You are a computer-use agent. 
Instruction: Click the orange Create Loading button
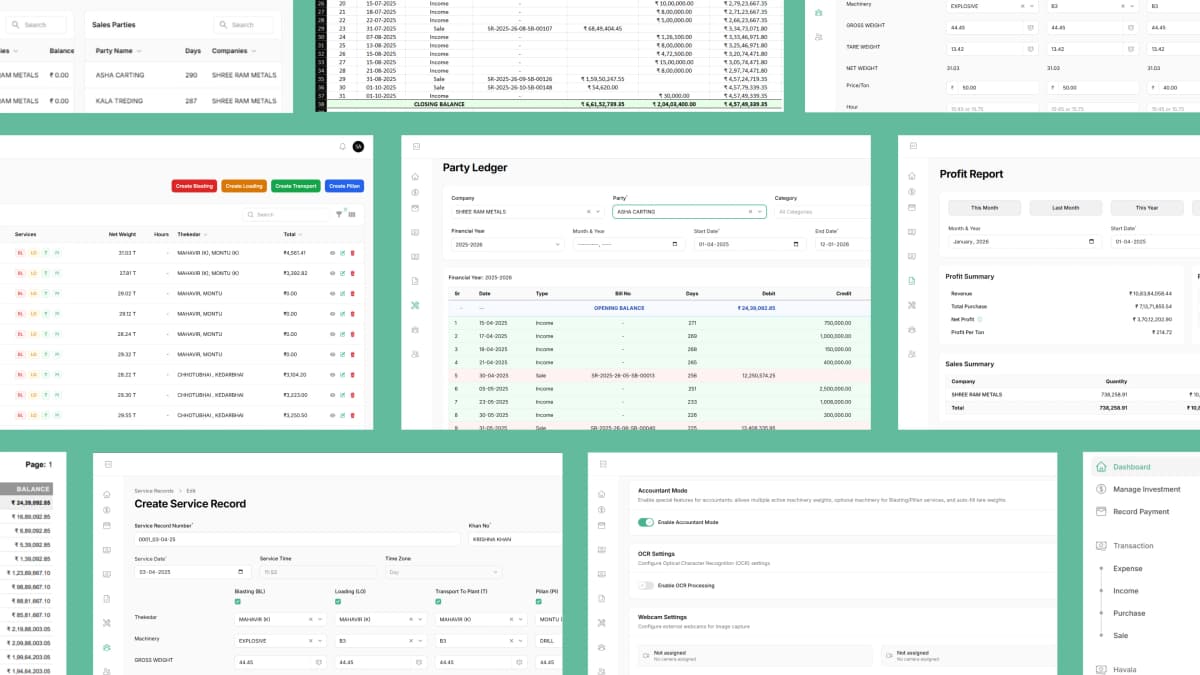click(244, 186)
